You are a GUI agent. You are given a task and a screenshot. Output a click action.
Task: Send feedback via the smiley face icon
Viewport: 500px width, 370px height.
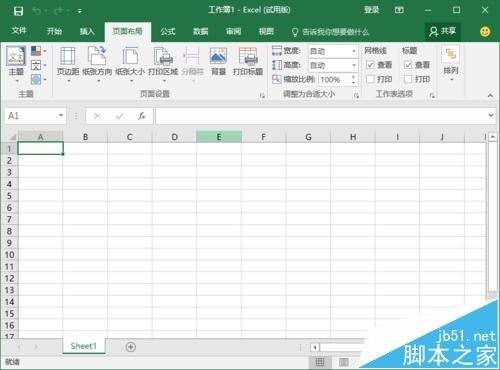(x=485, y=32)
